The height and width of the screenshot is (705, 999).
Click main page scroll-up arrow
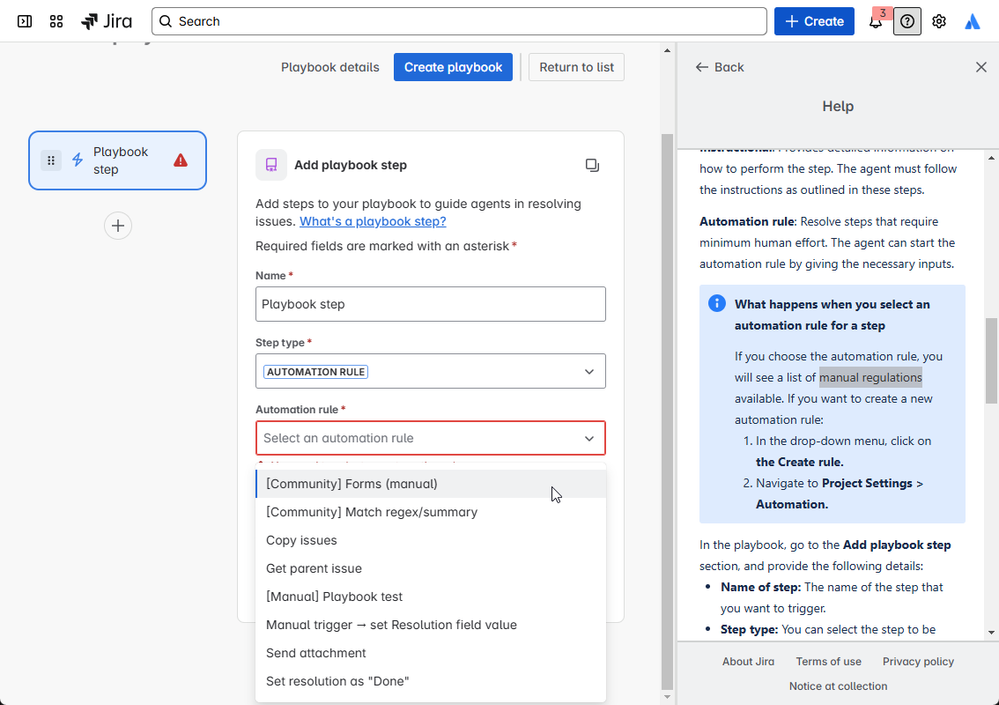[x=667, y=50]
